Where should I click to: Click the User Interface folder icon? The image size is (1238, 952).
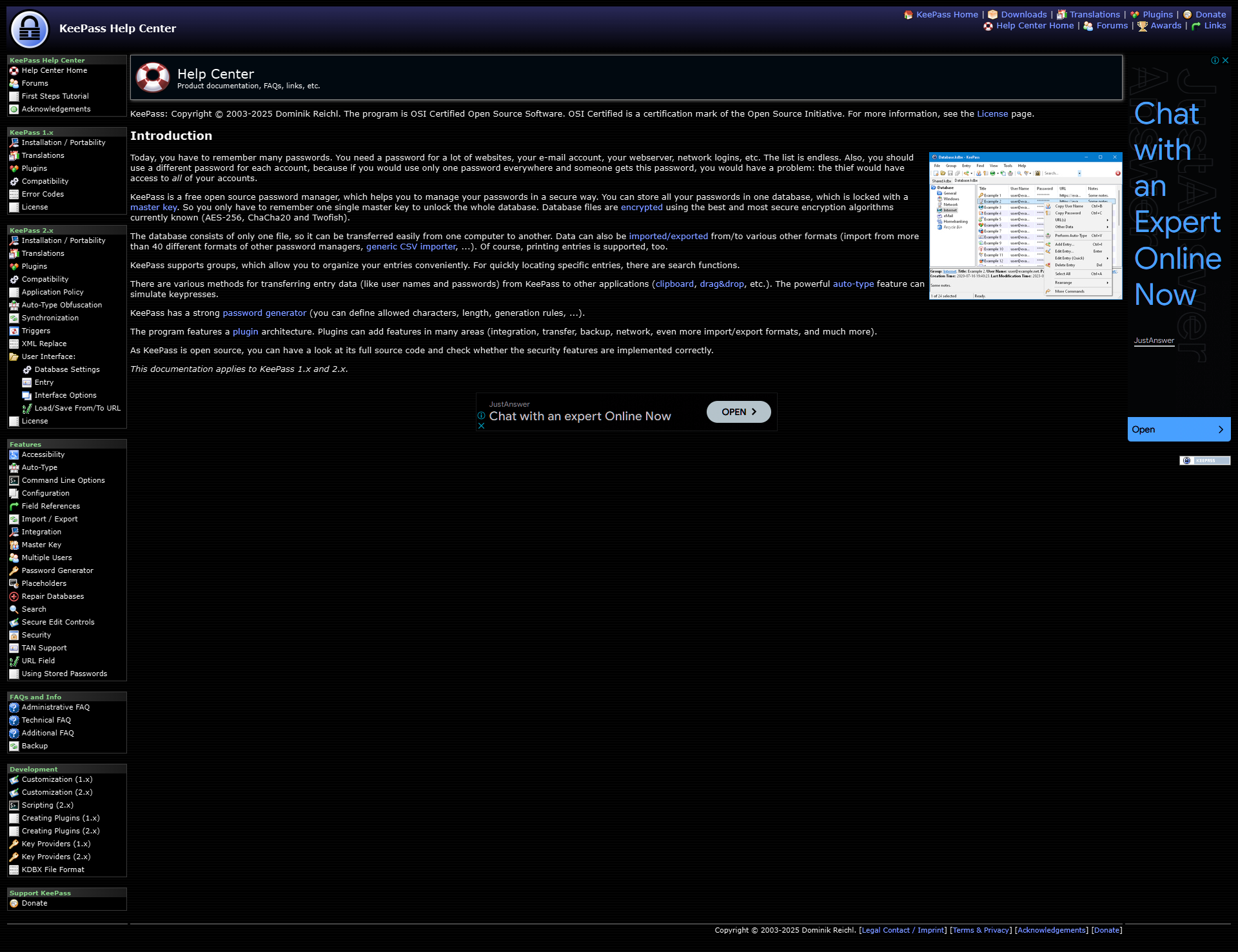(x=14, y=357)
